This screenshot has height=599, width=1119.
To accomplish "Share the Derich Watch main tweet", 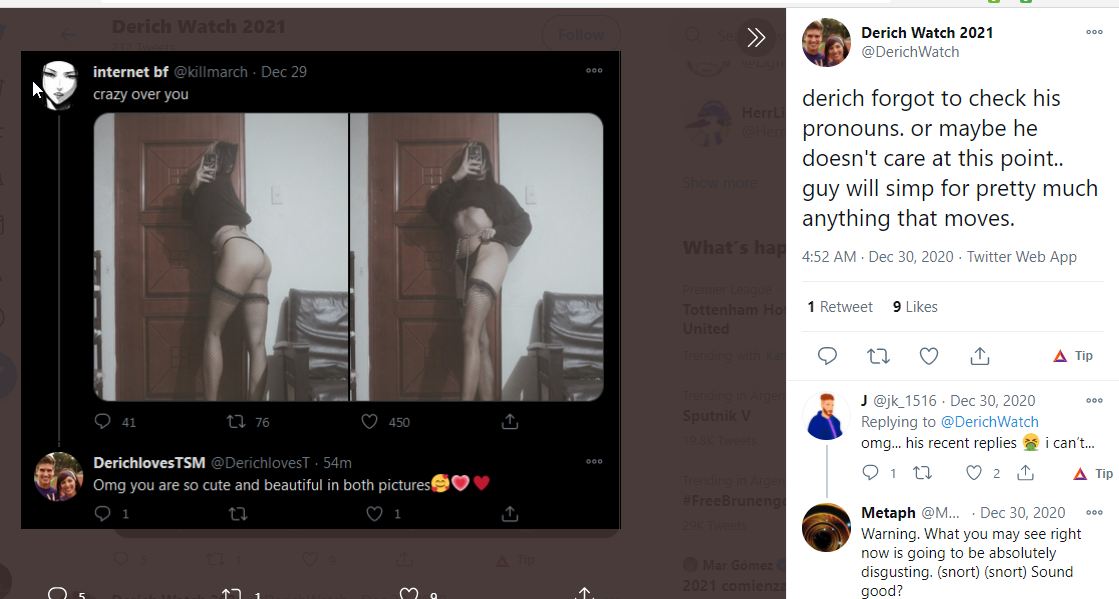I will [x=980, y=356].
